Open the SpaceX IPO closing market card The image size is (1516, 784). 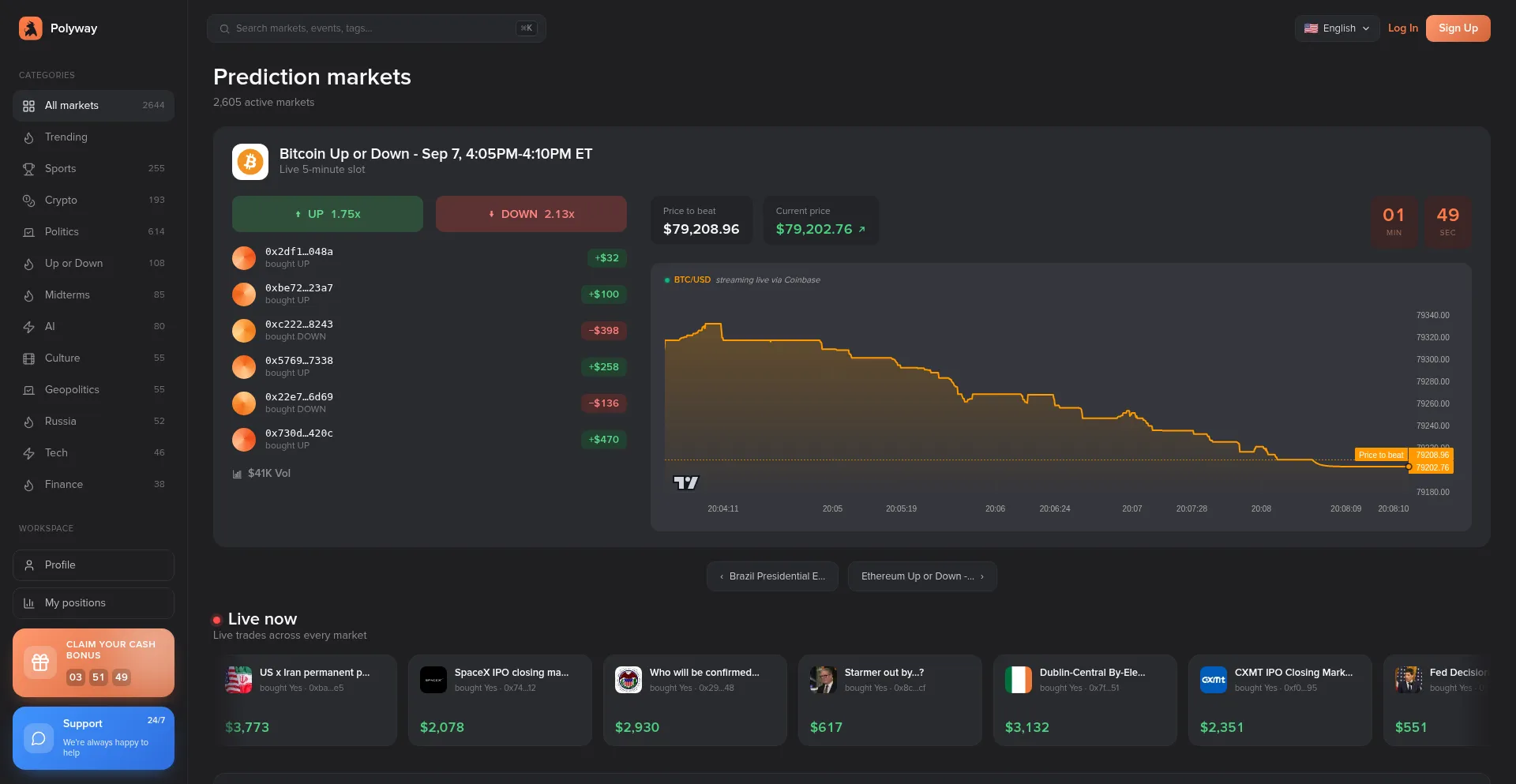pos(500,700)
